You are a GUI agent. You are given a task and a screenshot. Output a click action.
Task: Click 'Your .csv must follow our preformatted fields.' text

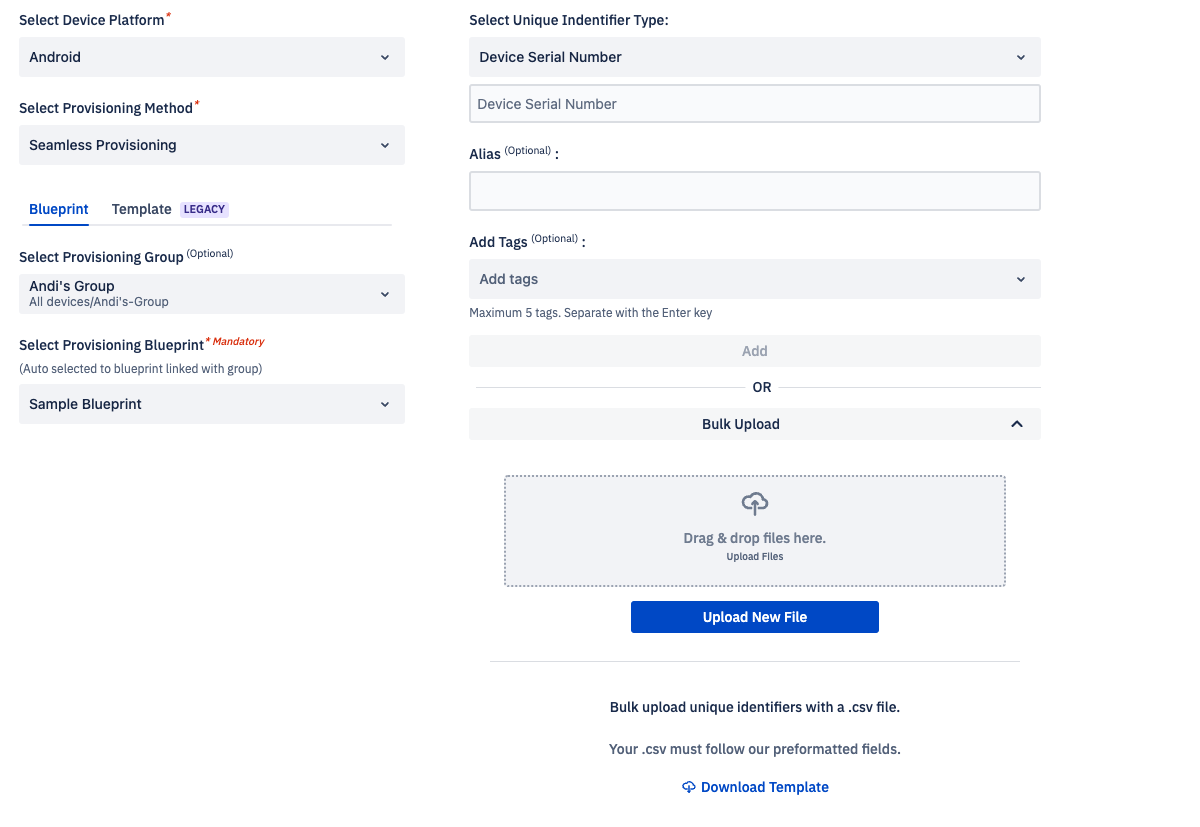[755, 749]
